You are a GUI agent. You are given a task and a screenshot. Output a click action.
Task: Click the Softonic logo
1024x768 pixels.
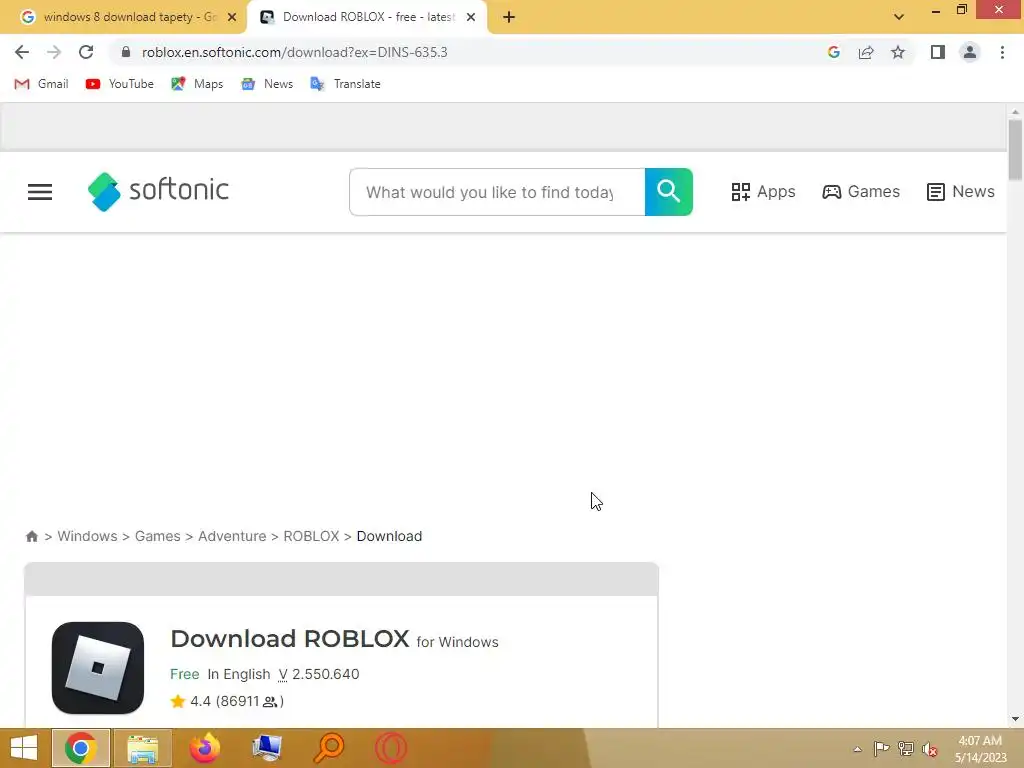[x=158, y=191]
